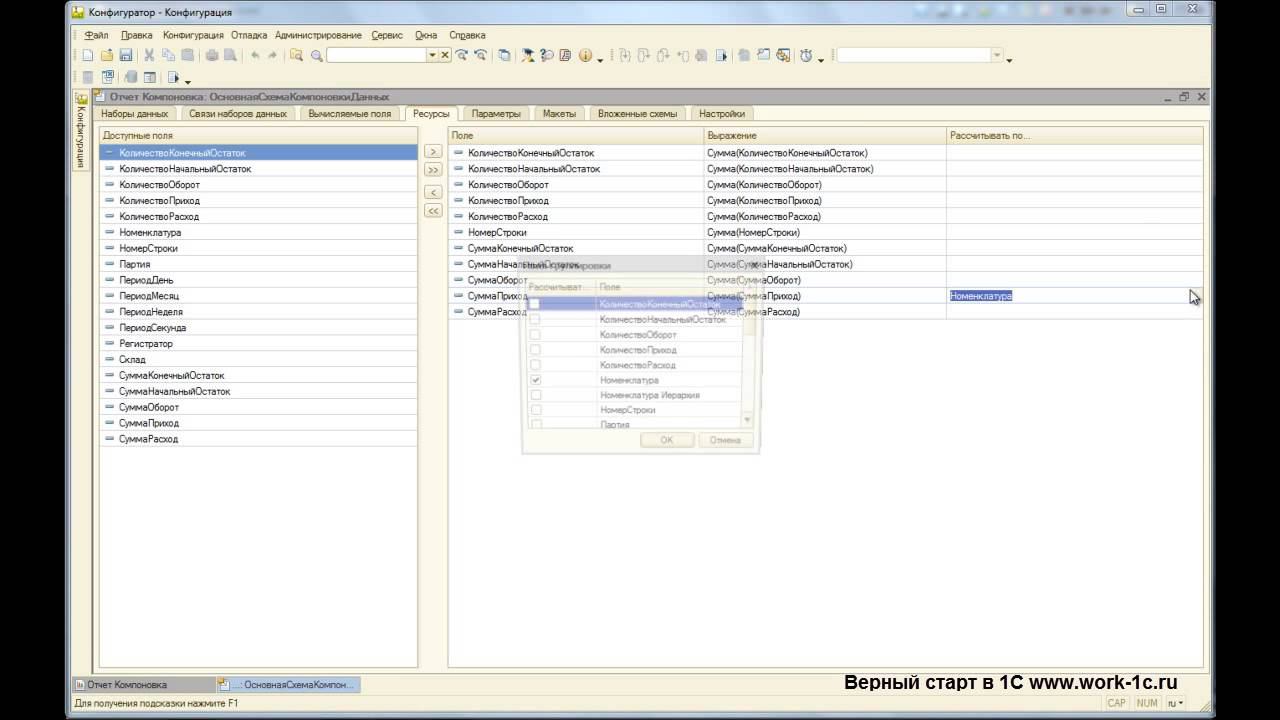Viewport: 1280px width, 720px height.
Task: Select Склад in available fields list
Action: point(132,359)
